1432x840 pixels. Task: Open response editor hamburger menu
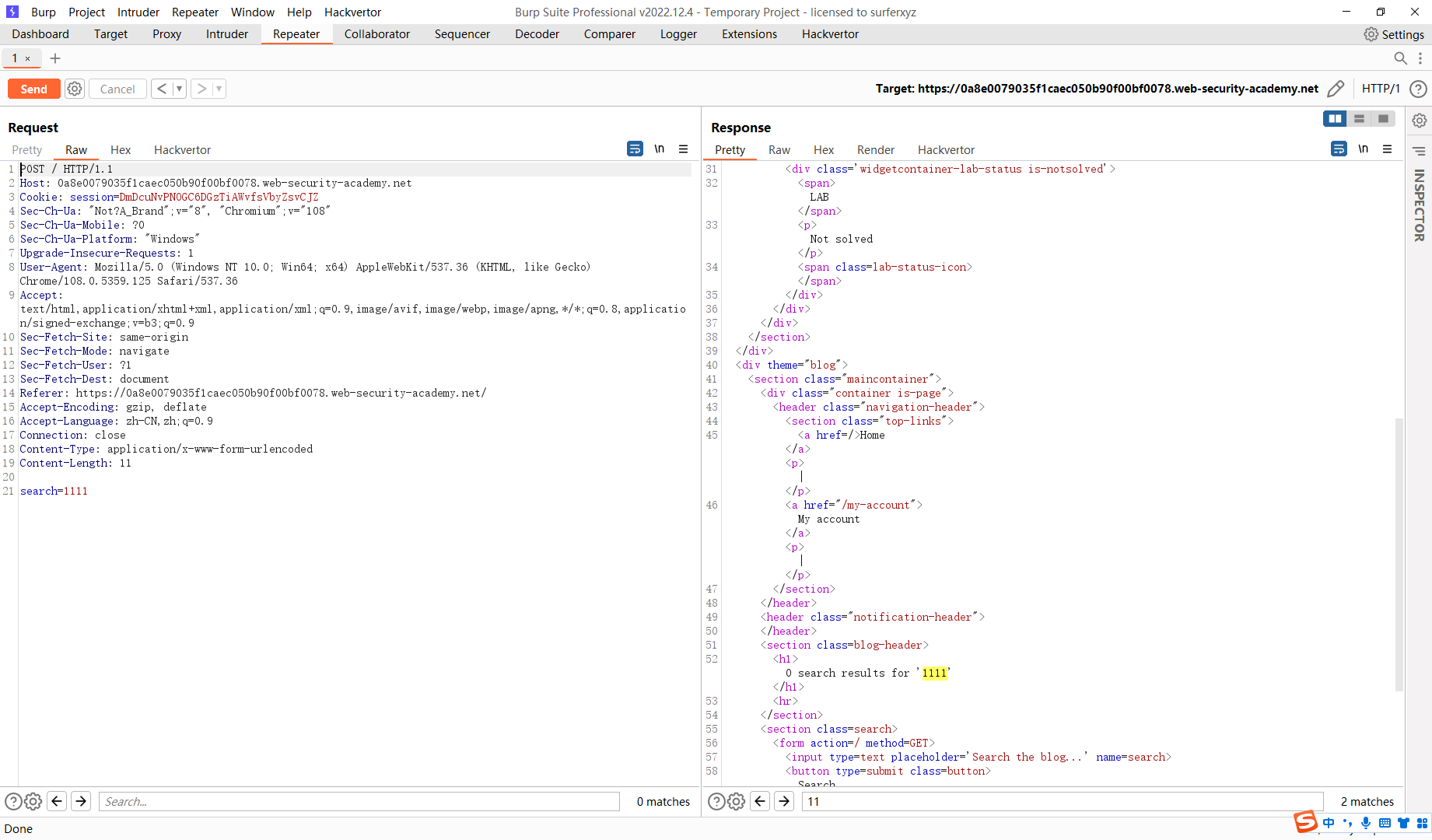point(1387,149)
